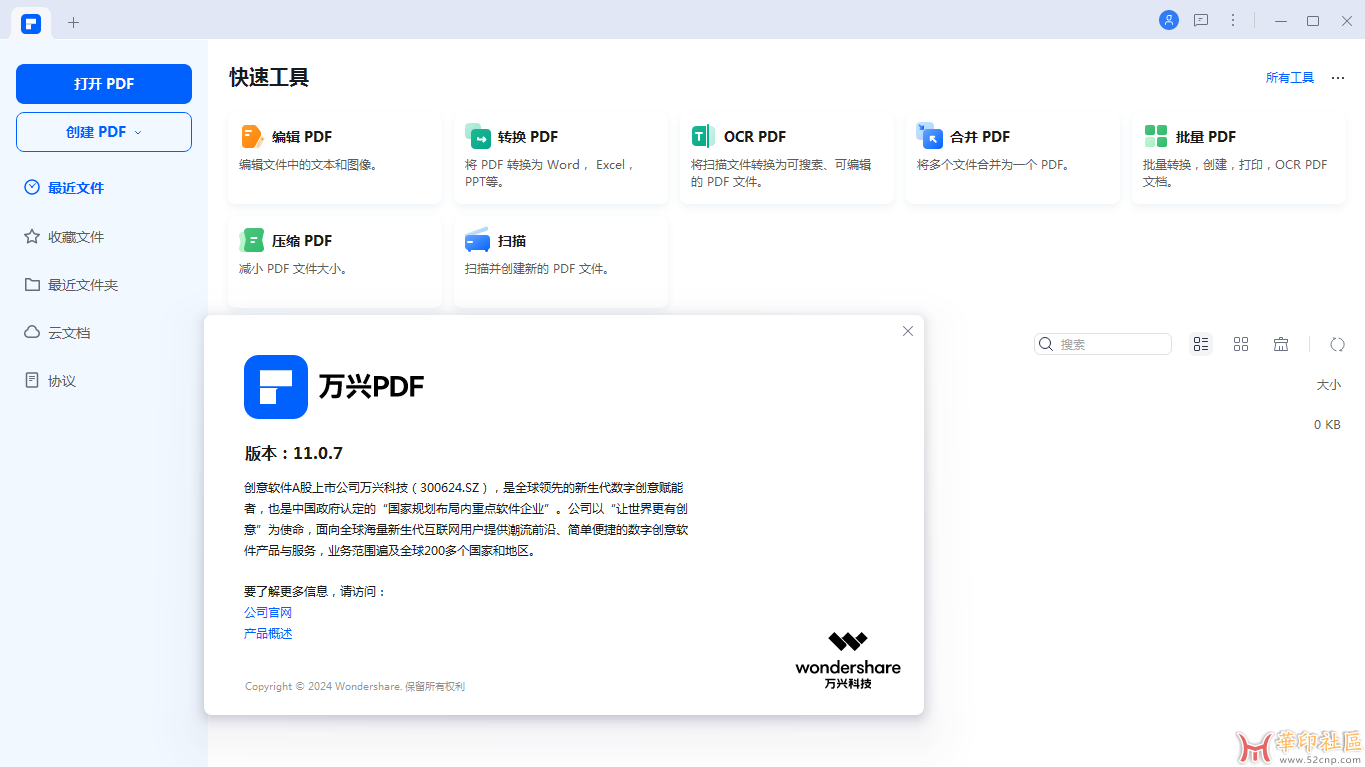
Task: Select 收藏文件 in sidebar
Action: tap(76, 237)
